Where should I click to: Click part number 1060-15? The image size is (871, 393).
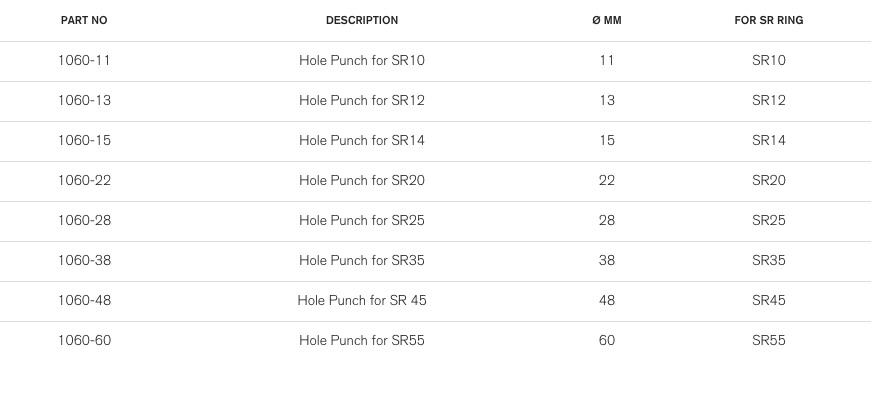(84, 140)
